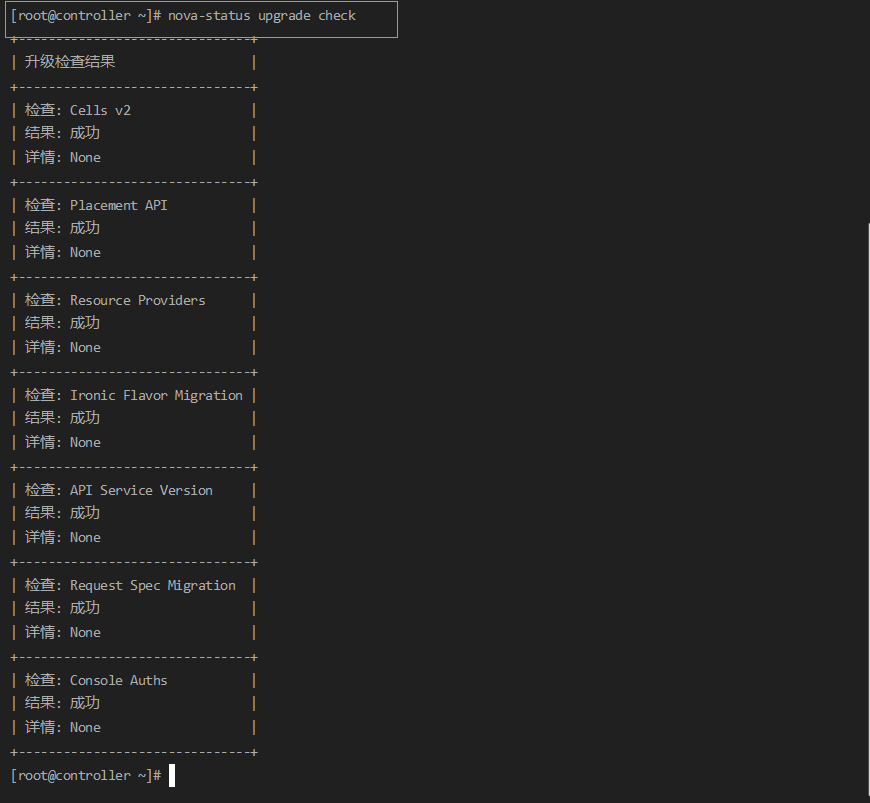Click the header text '升级检查结果'
This screenshot has width=870, height=803.
(x=70, y=62)
